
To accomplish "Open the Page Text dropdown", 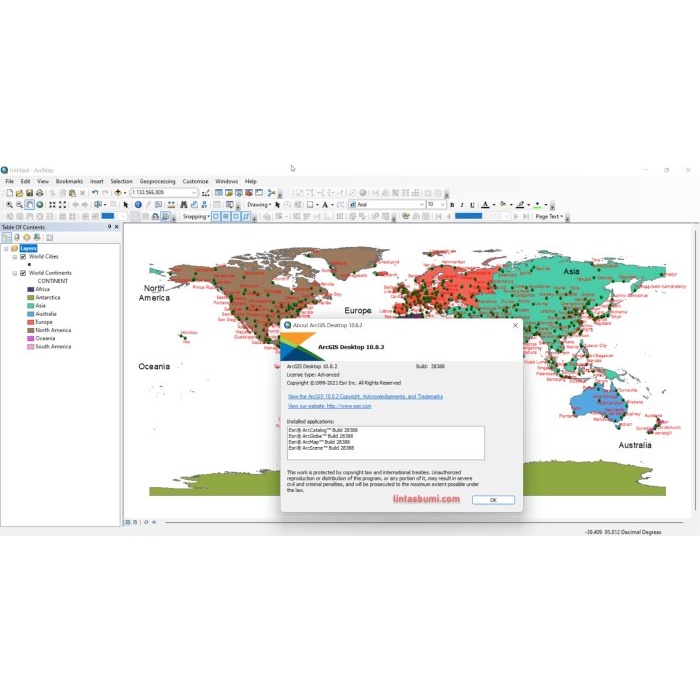I will point(549,217).
